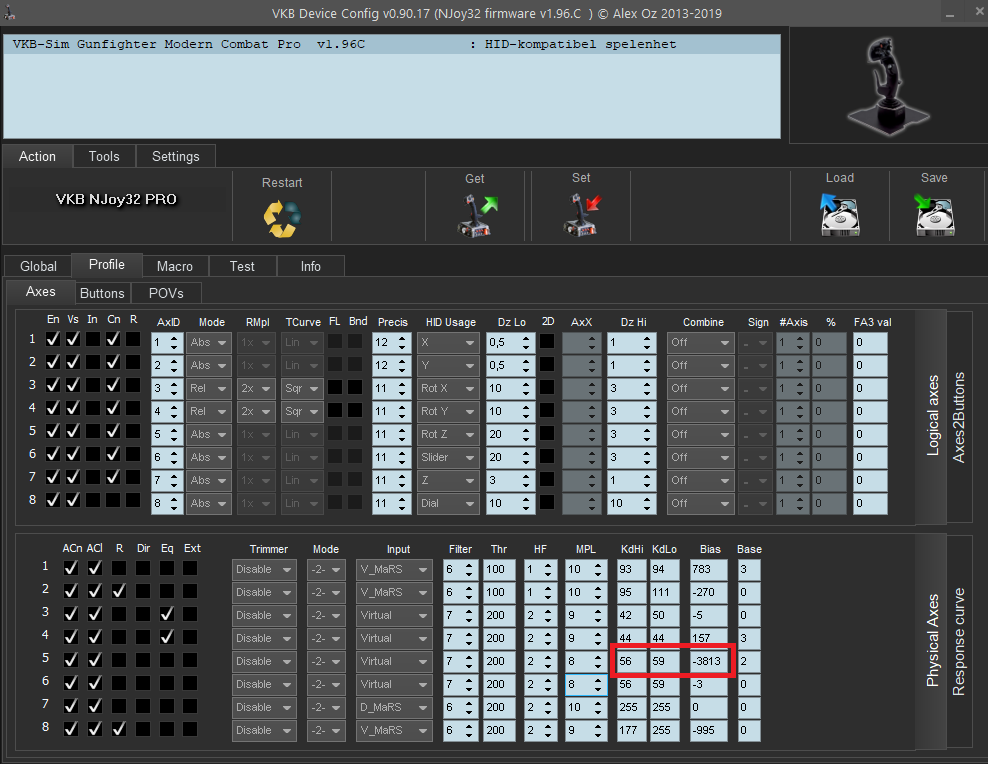
Task: Open RMpl dropdown for logical axis 3
Action: click(255, 389)
